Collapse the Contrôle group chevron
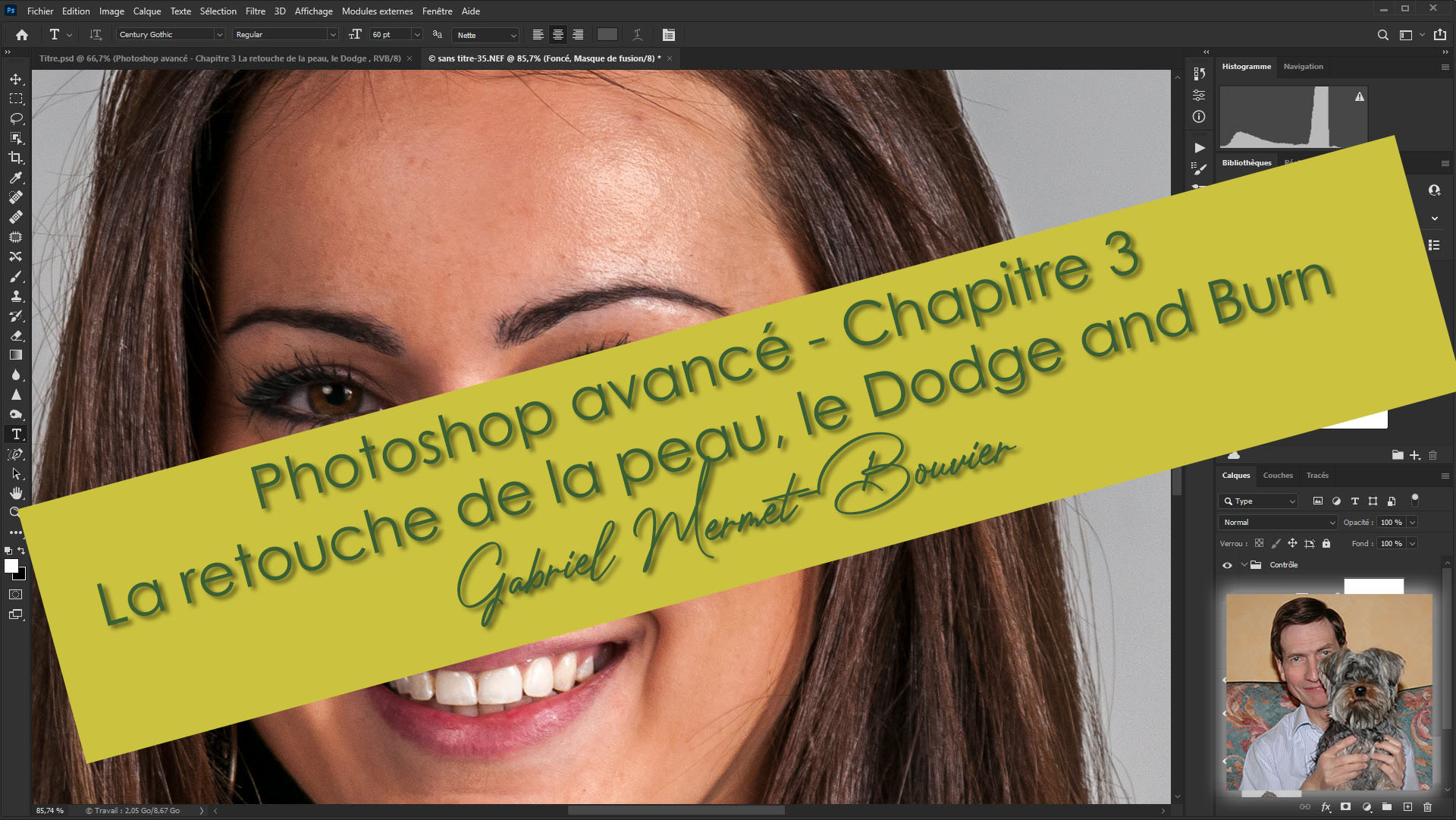The image size is (1456, 820). 1244,565
